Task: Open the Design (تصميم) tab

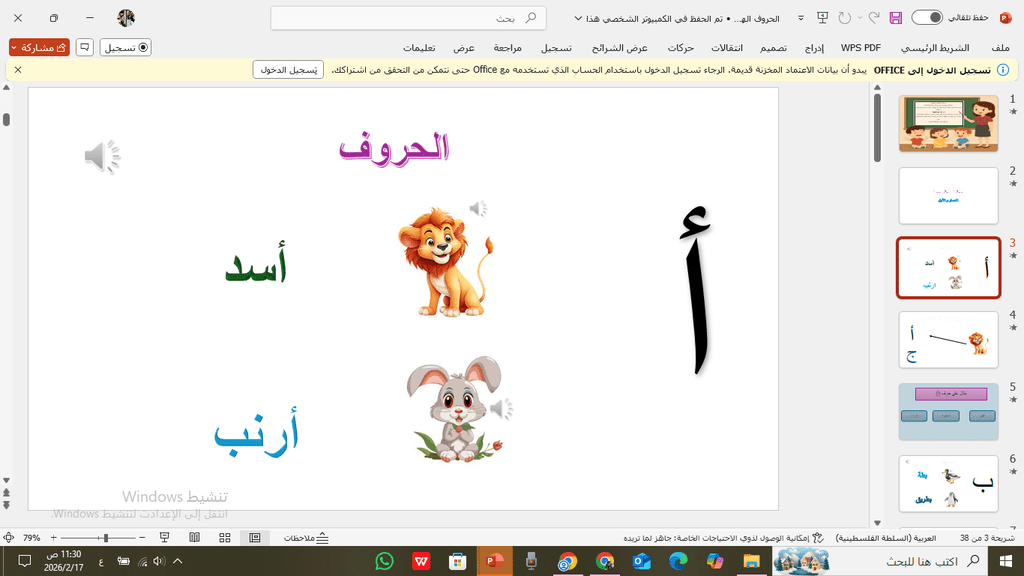Action: 773,48
